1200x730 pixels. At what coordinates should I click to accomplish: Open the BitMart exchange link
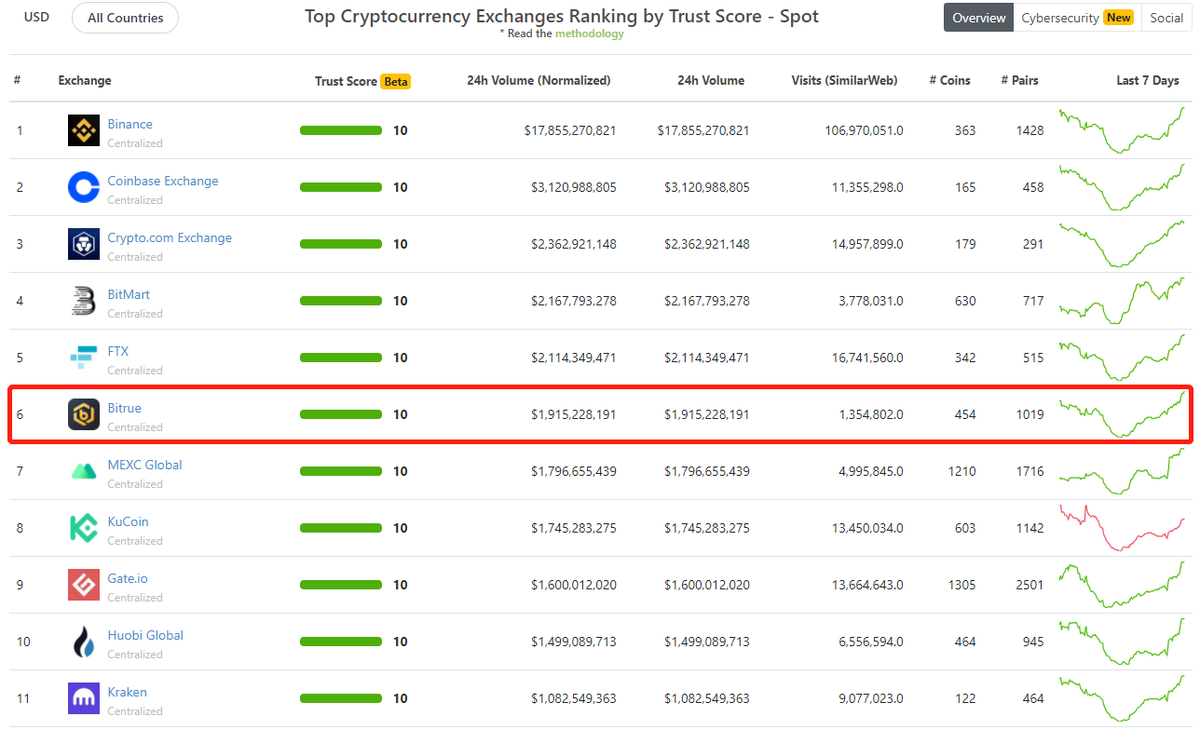[129, 295]
